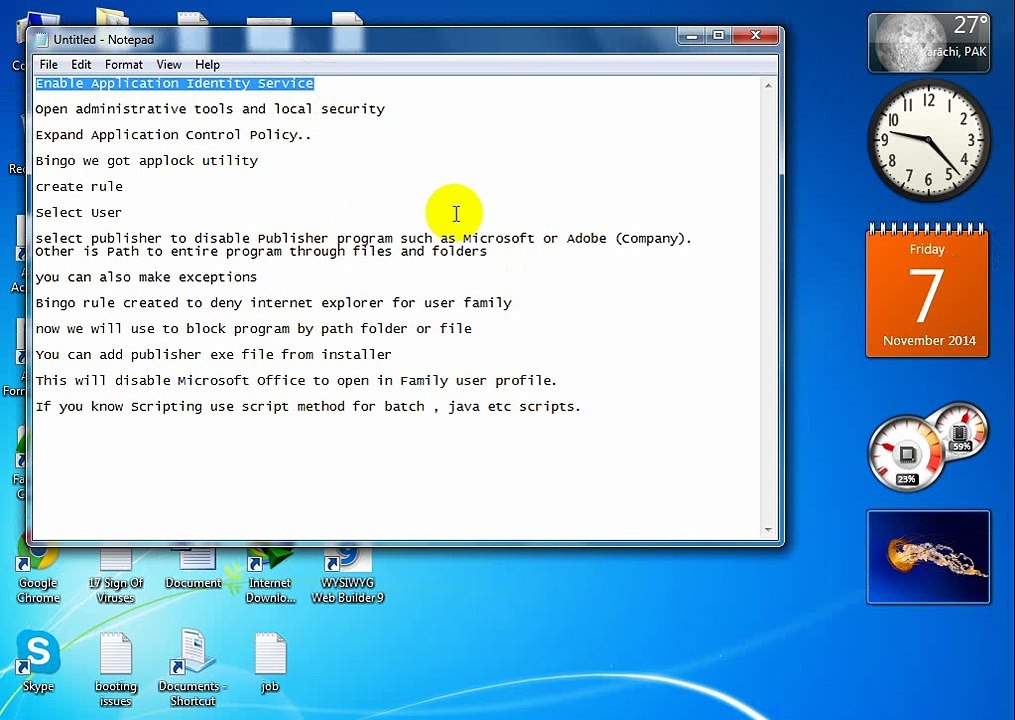Select the booting issues text file
1015x720 pixels.
coord(115,669)
